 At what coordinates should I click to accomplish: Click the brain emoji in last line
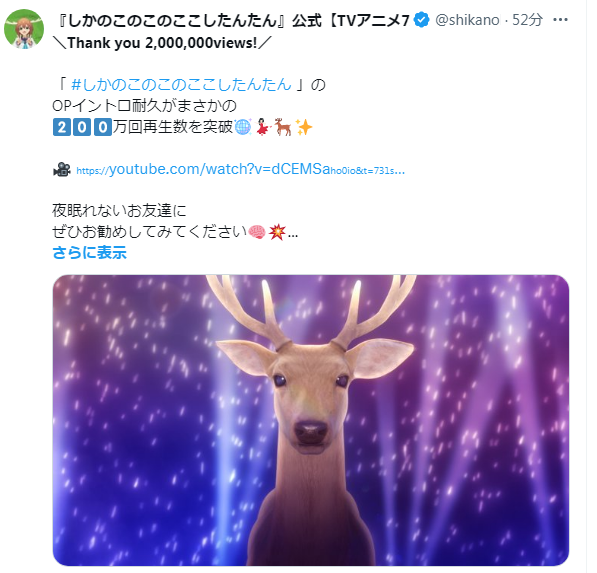click(257, 231)
